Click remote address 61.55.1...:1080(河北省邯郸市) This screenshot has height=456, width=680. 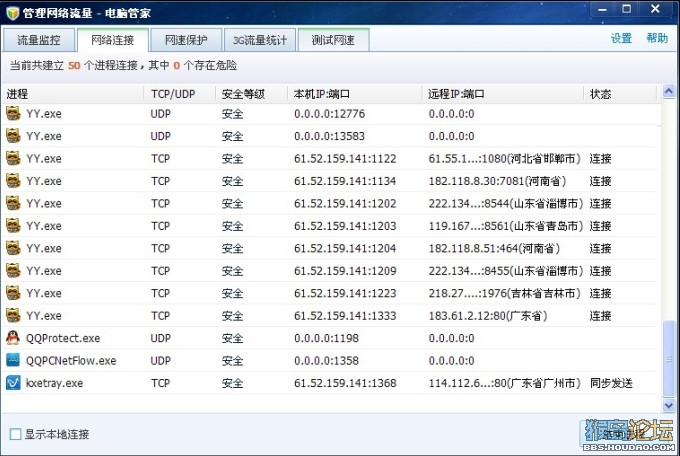(x=504, y=159)
